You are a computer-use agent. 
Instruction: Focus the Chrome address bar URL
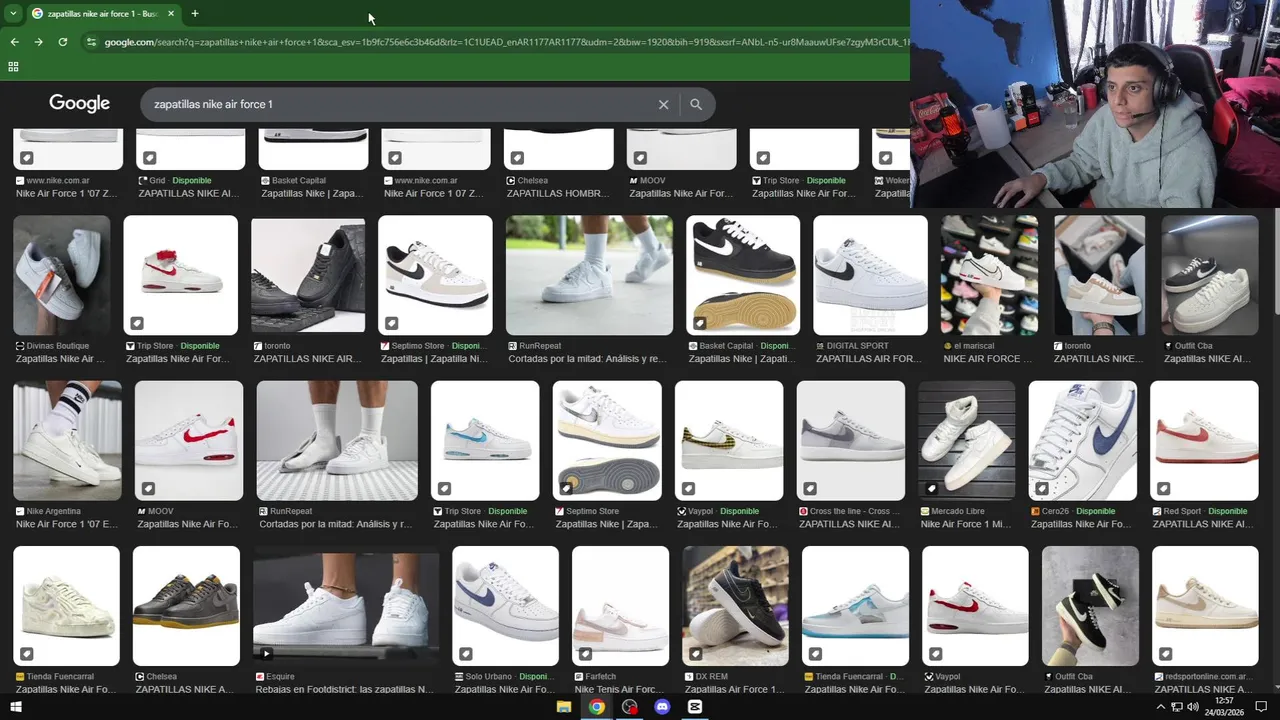pyautogui.click(x=505, y=42)
